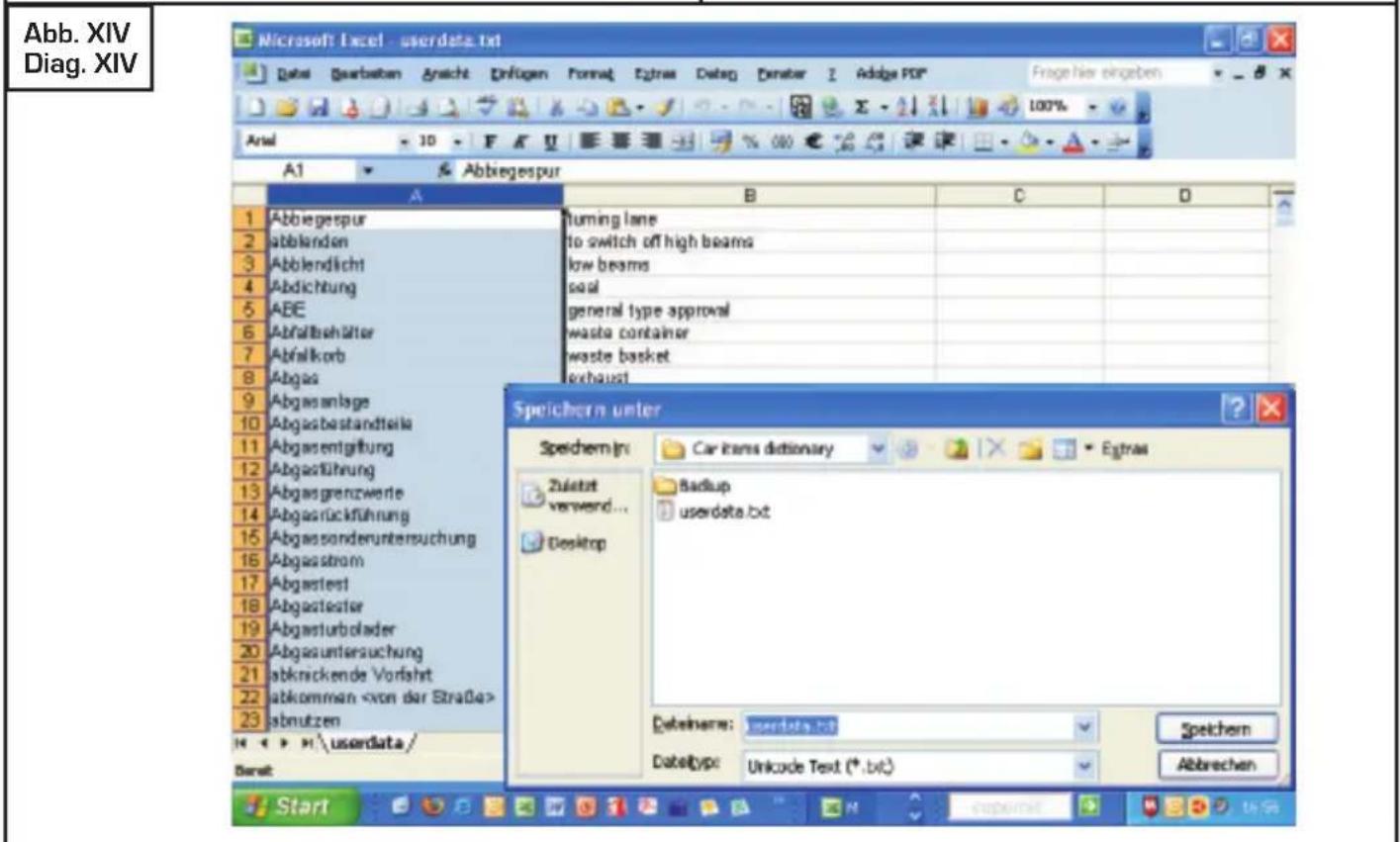Expand the Dateityp dropdown arrow

click(x=1086, y=765)
